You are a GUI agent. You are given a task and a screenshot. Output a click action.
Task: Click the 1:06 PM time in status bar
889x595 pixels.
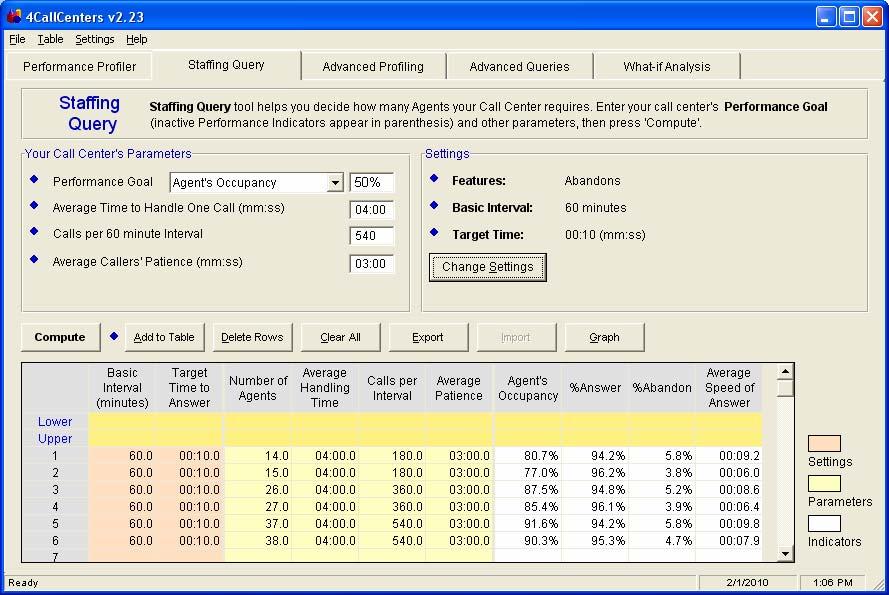832,583
